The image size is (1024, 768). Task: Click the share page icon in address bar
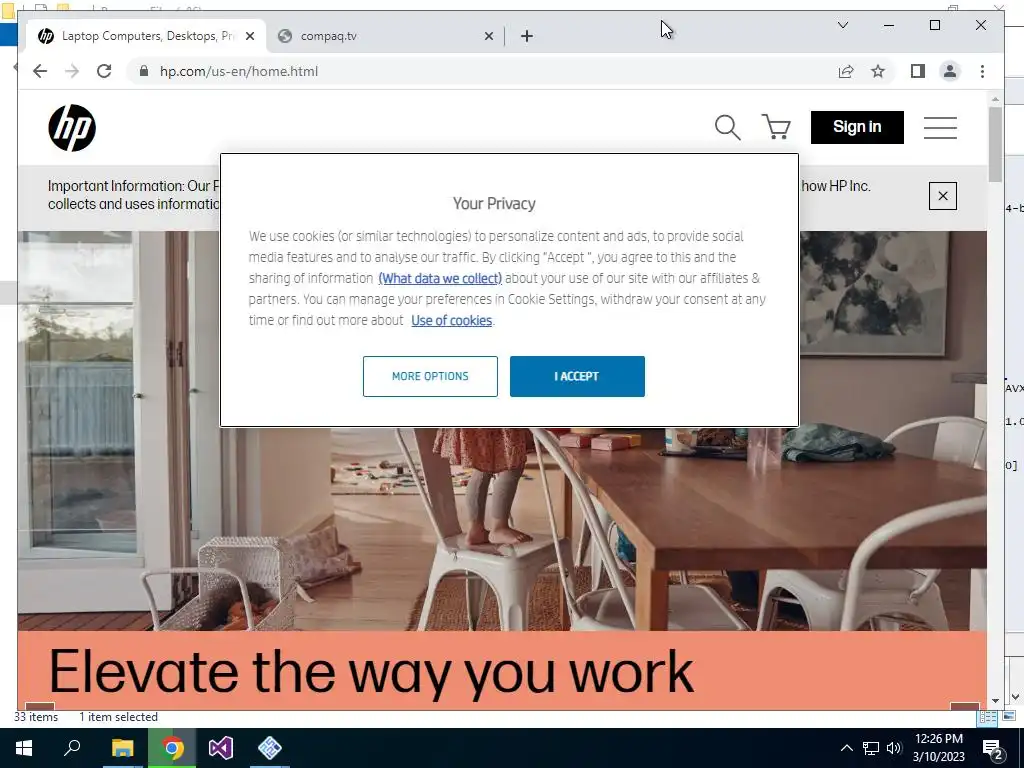846,71
